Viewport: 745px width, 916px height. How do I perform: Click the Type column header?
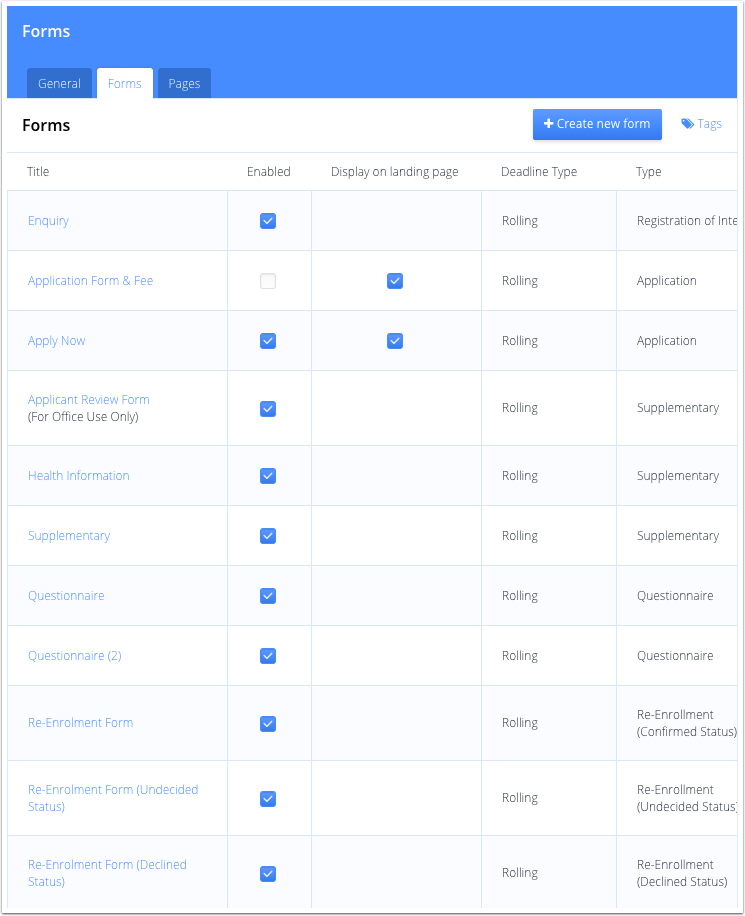click(649, 172)
